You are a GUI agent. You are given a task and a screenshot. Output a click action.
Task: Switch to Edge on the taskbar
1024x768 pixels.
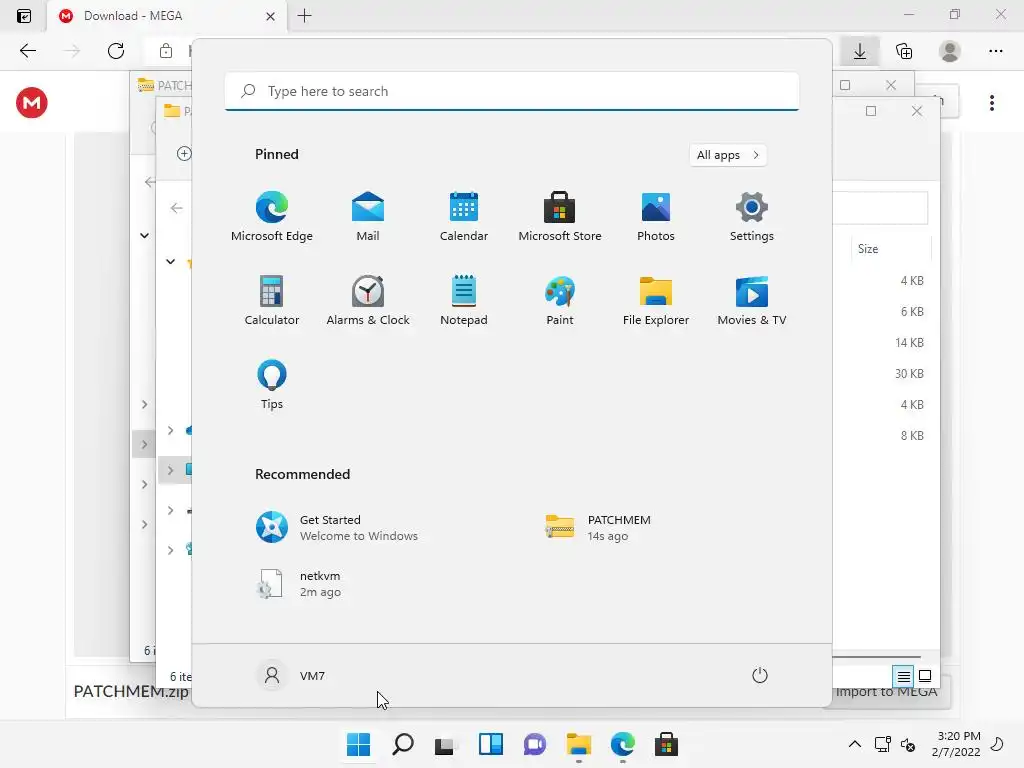pos(622,744)
